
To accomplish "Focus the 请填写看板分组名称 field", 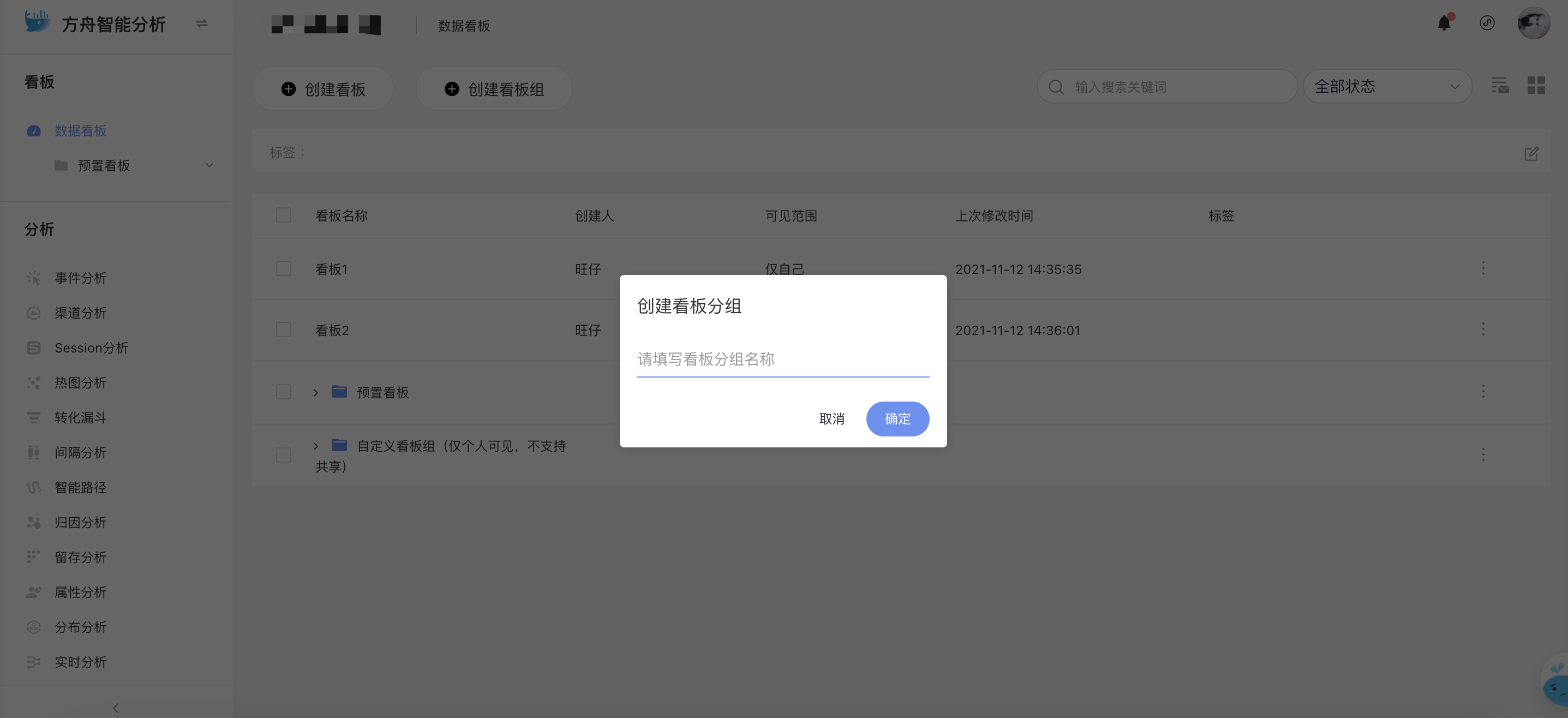I will coord(783,359).
